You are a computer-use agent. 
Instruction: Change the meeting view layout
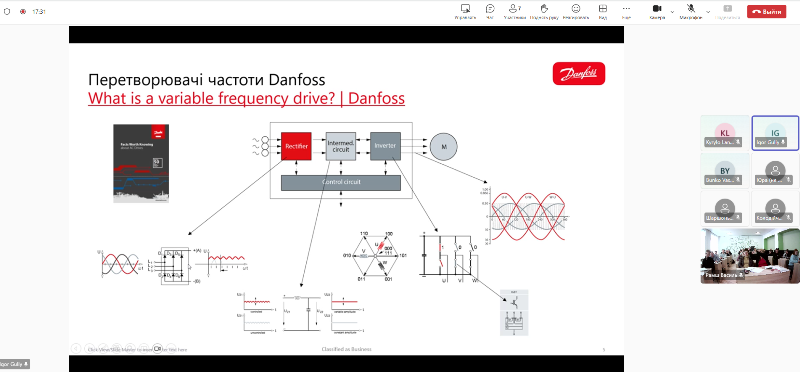click(x=603, y=11)
